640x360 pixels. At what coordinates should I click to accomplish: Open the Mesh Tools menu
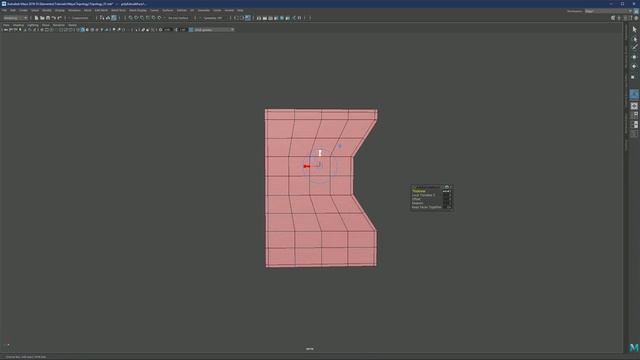tap(119, 10)
